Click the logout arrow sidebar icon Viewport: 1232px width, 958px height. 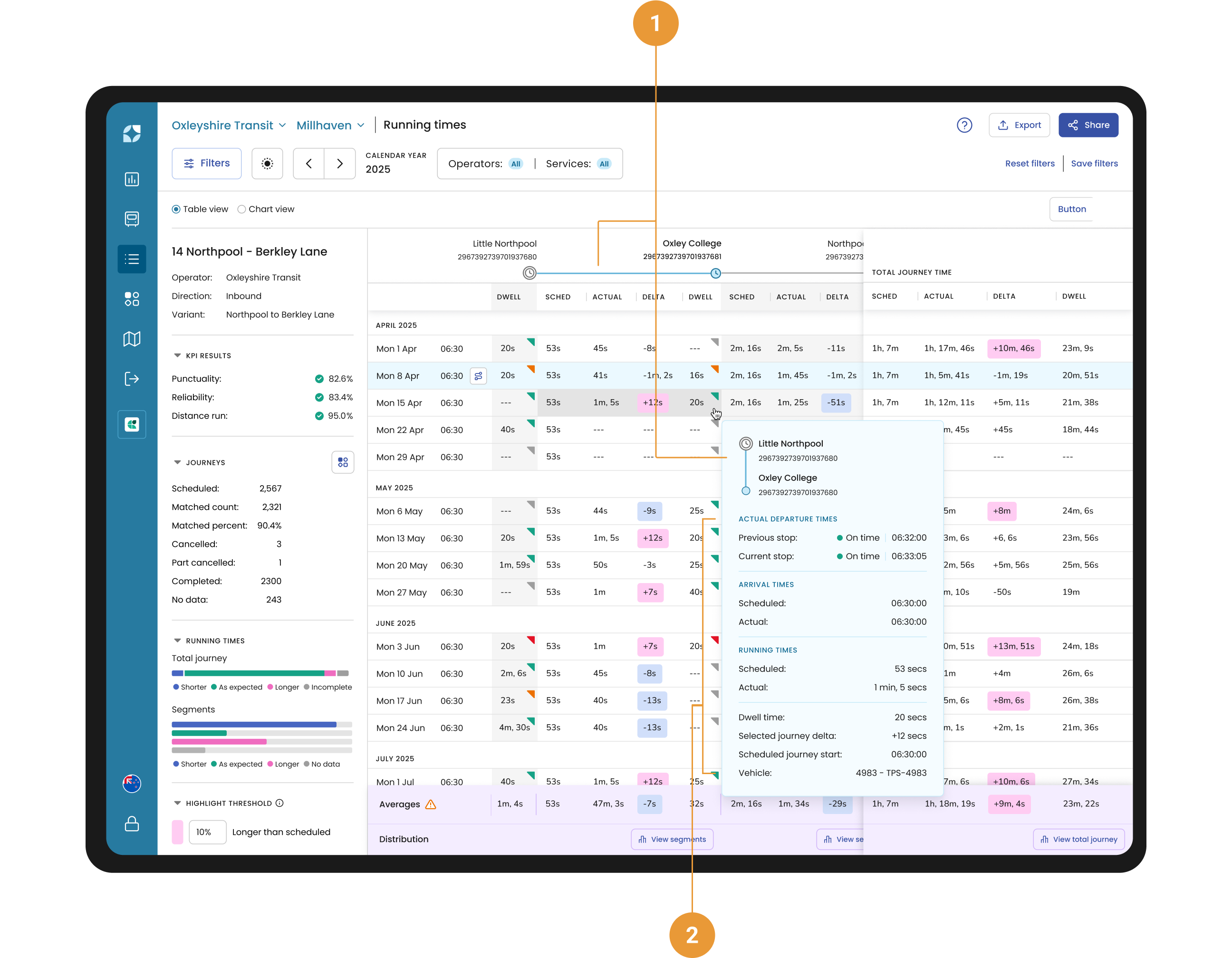(132, 378)
